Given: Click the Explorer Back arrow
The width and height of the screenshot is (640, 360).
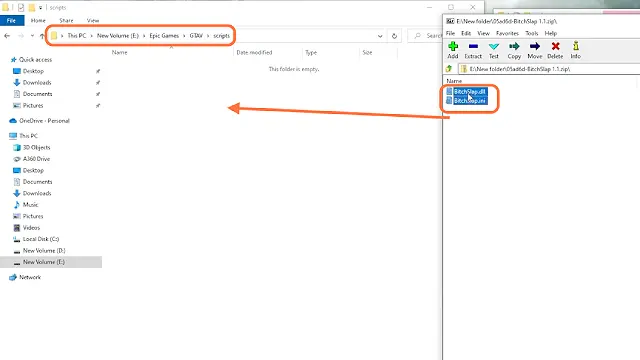Looking at the screenshot, I should 7,36.
